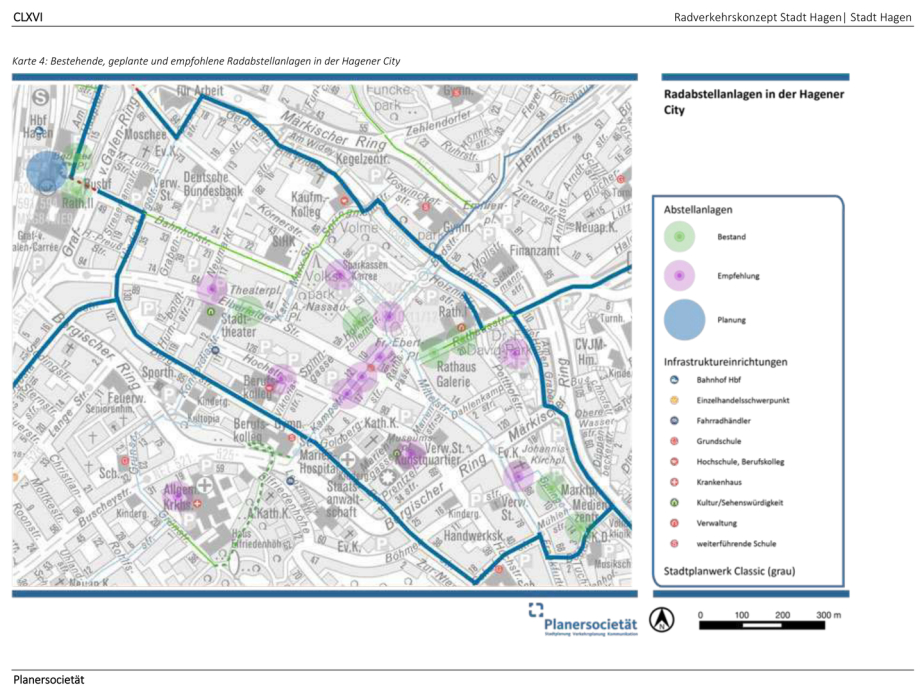Click the purple marker at Allgem. Krkhs
The height and width of the screenshot is (692, 920).
[178, 497]
